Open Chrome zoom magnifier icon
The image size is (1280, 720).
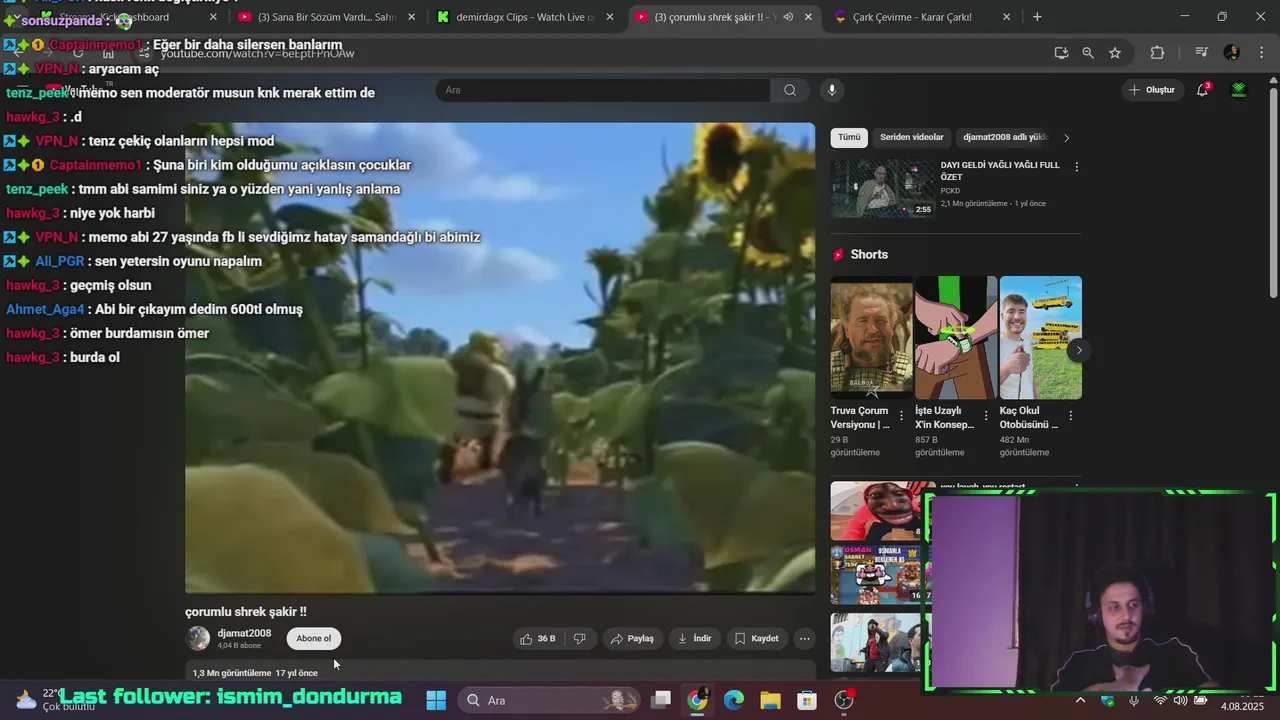(1088, 53)
